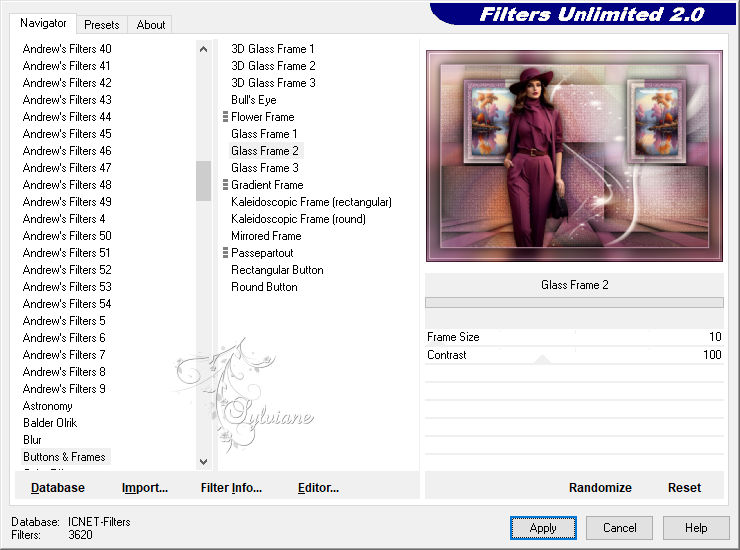The height and width of the screenshot is (550, 740).
Task: Click the category list scroll-up arrow
Action: (203, 49)
